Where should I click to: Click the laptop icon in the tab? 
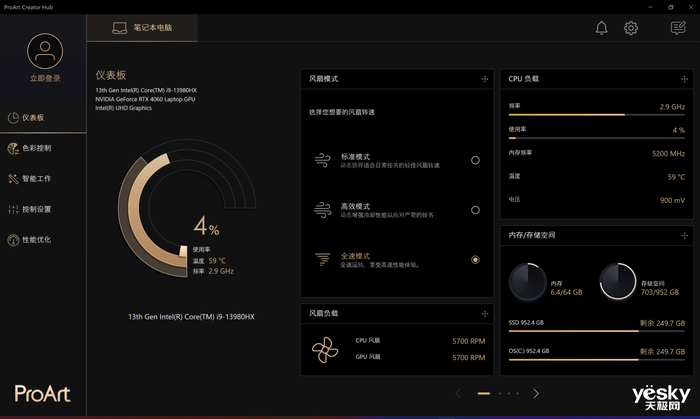(x=119, y=28)
